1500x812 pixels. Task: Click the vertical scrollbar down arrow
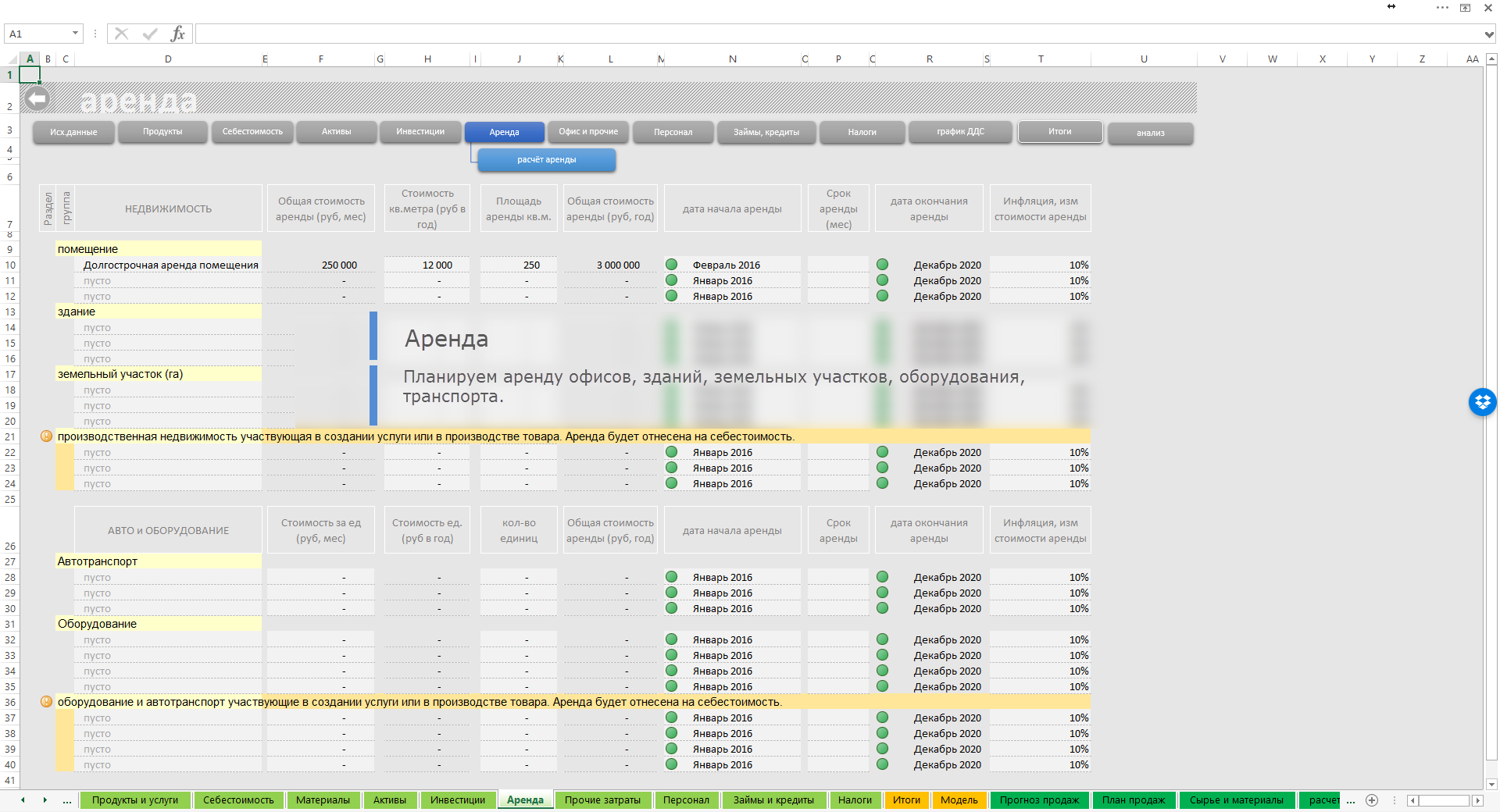pyautogui.click(x=1491, y=784)
